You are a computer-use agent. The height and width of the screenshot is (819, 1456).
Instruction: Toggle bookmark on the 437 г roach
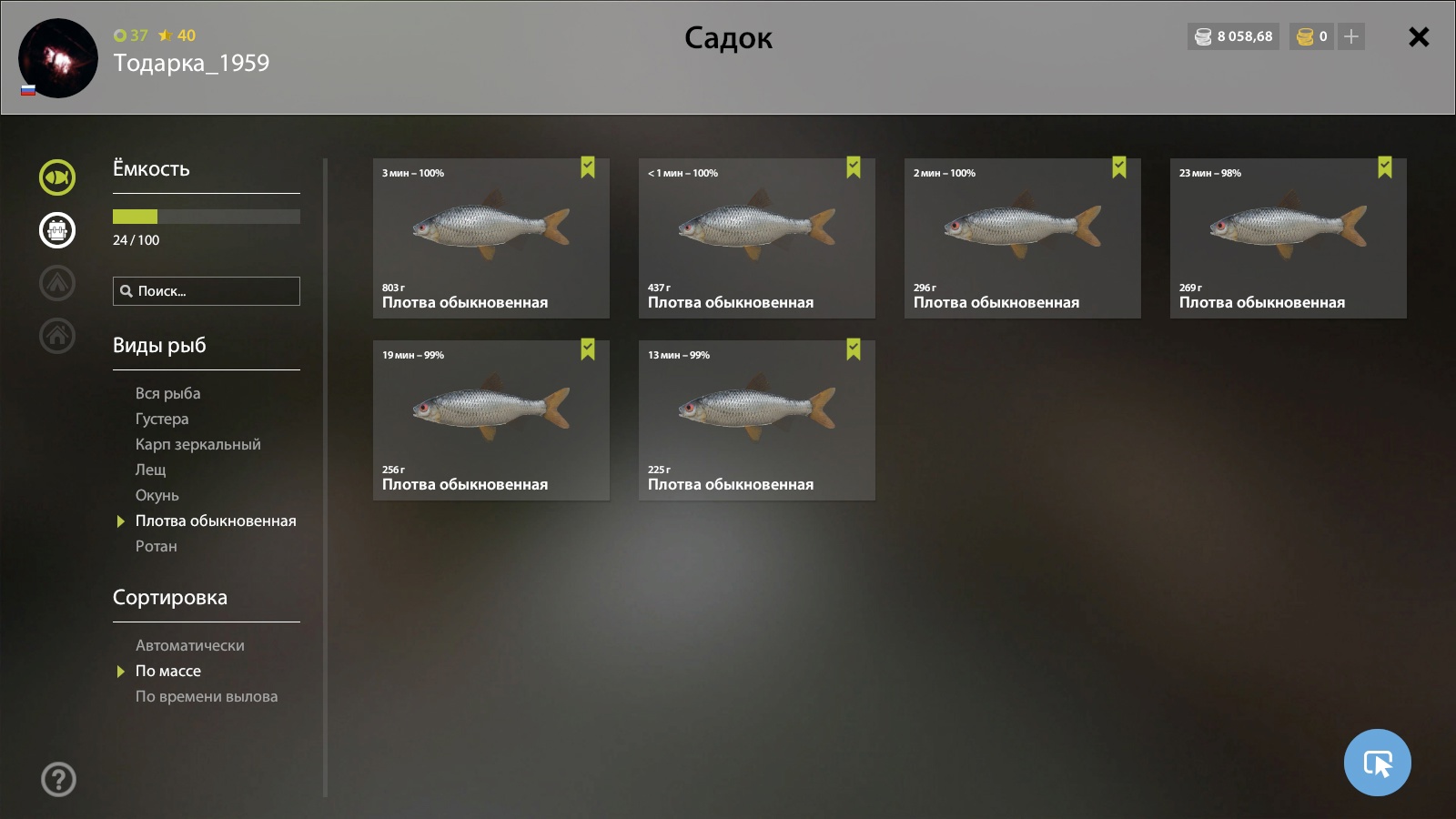pos(854,167)
